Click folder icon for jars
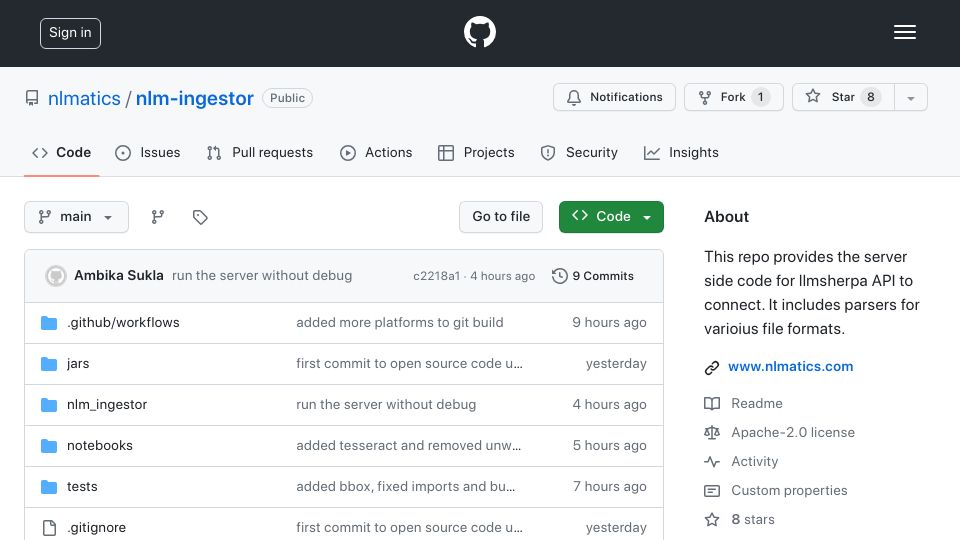960x540 pixels. [x=49, y=364]
